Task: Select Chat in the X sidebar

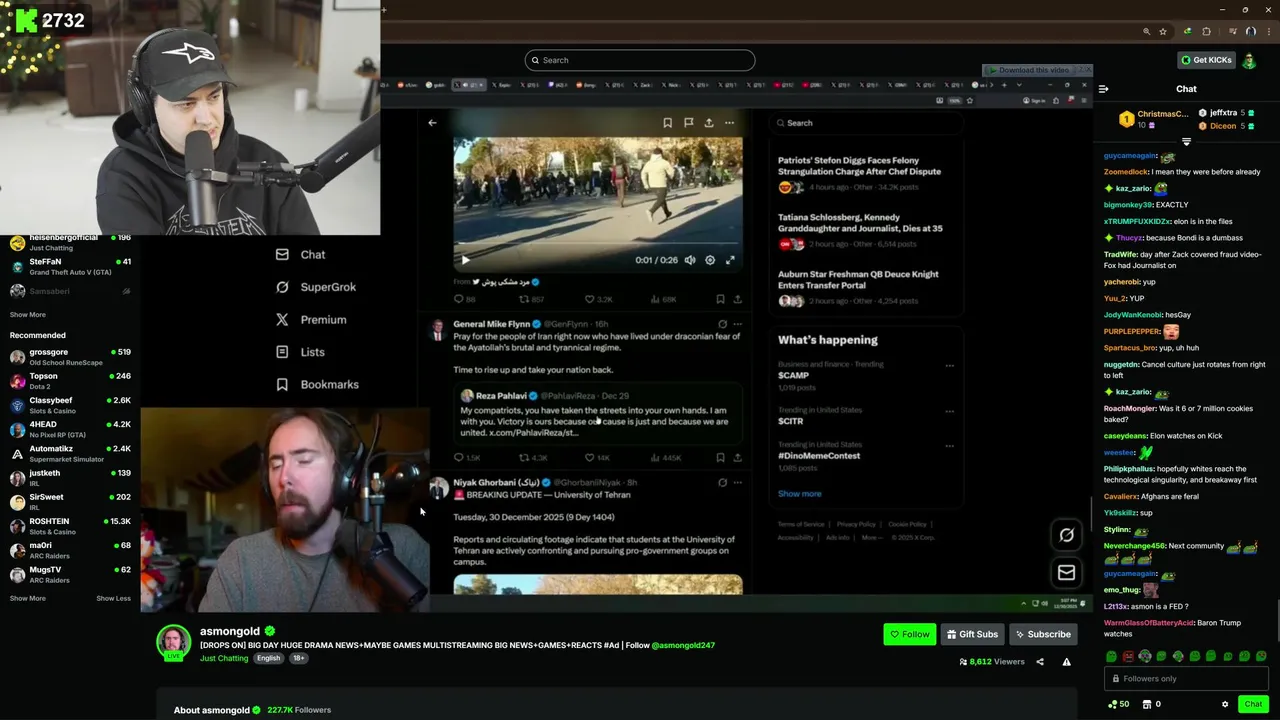Action: (301, 255)
